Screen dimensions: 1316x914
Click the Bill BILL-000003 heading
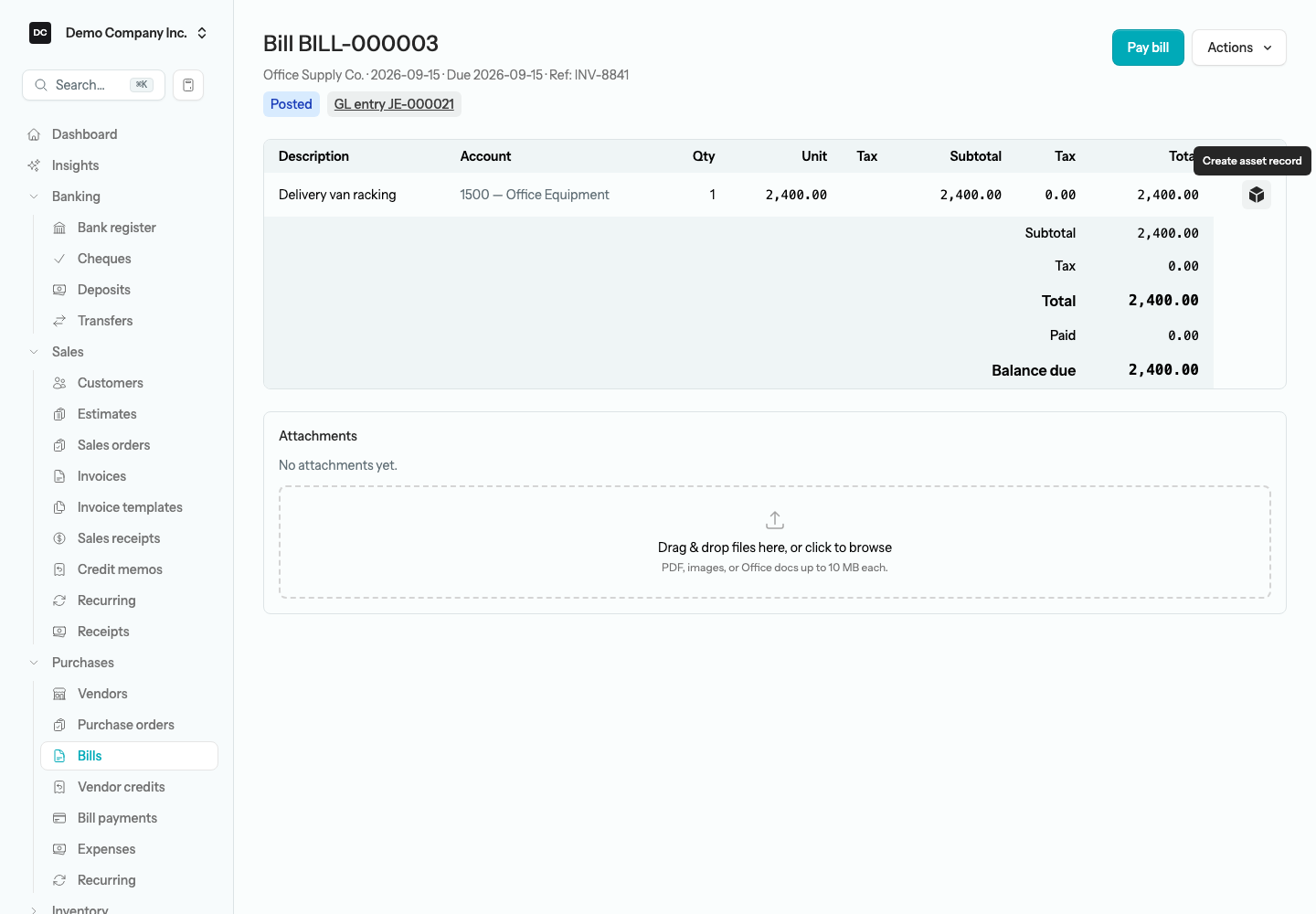pos(351,43)
